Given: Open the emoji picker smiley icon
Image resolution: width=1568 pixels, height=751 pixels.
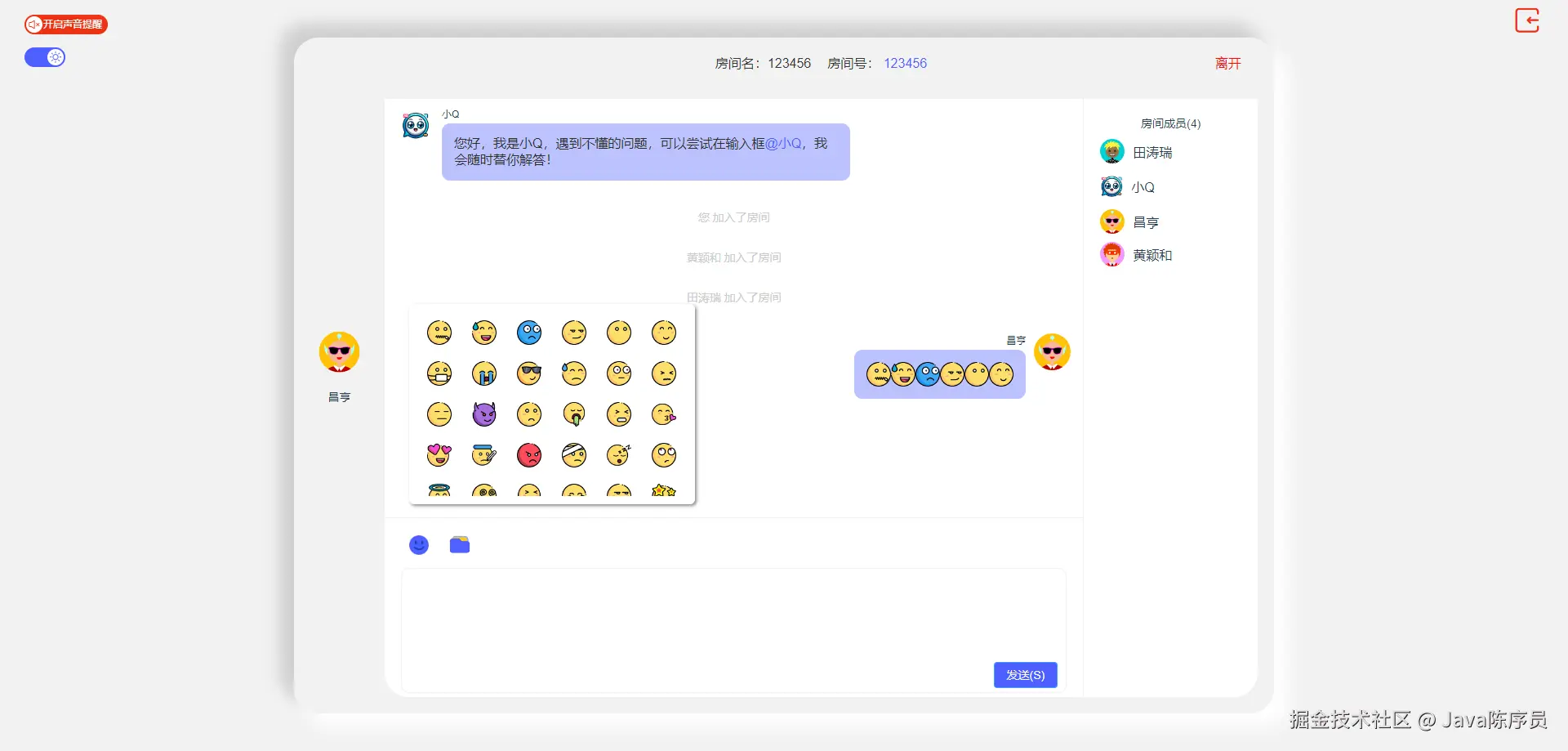Looking at the screenshot, I should coord(419,545).
